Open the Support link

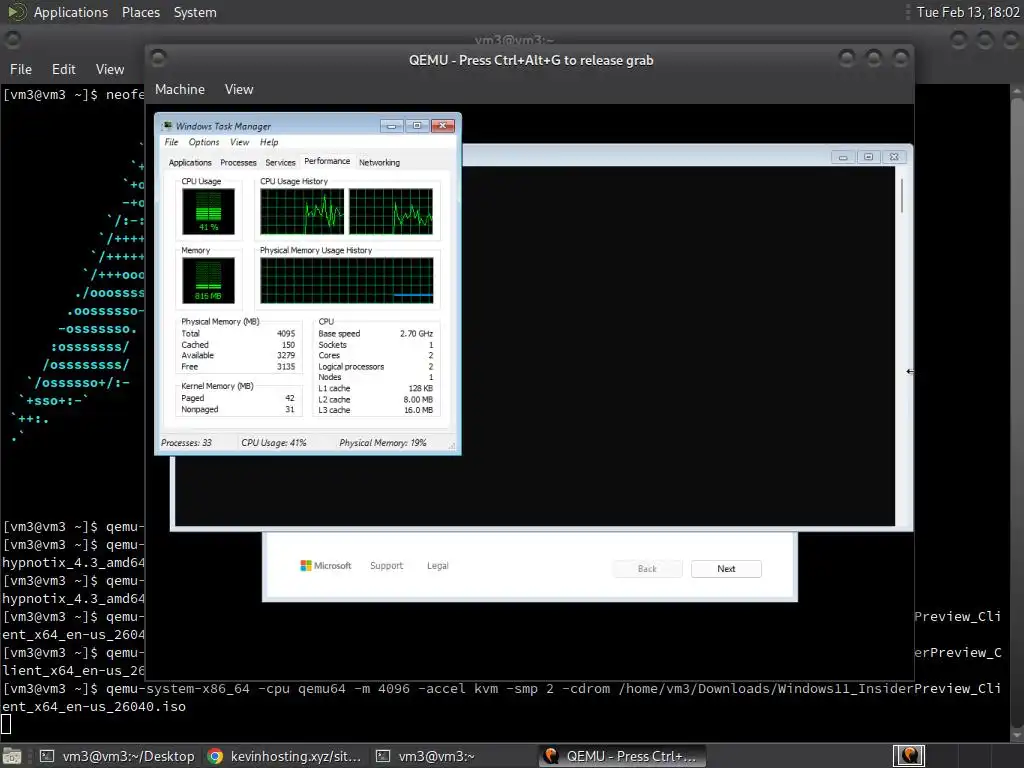click(386, 566)
